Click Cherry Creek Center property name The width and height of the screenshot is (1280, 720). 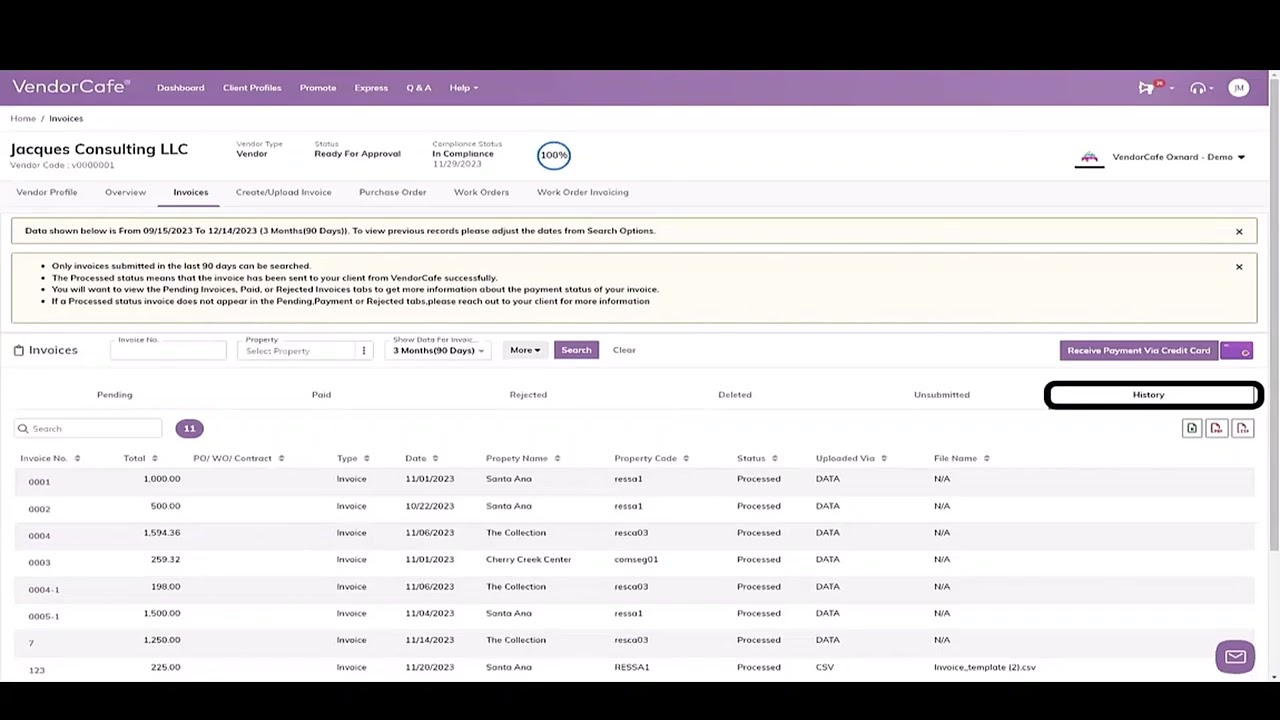pos(528,559)
